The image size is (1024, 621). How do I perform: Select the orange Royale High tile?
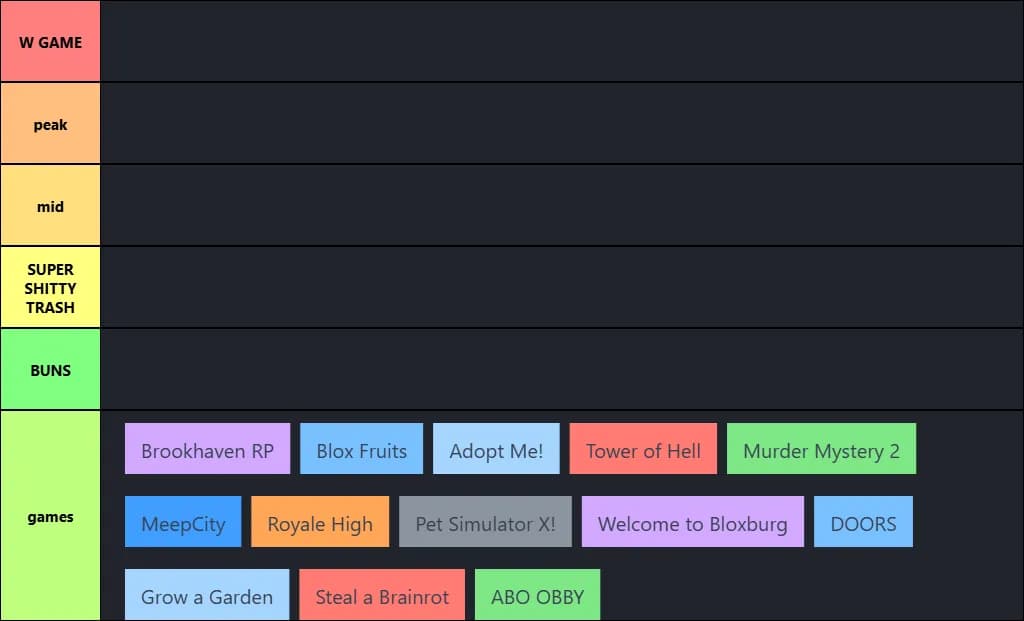coord(320,522)
